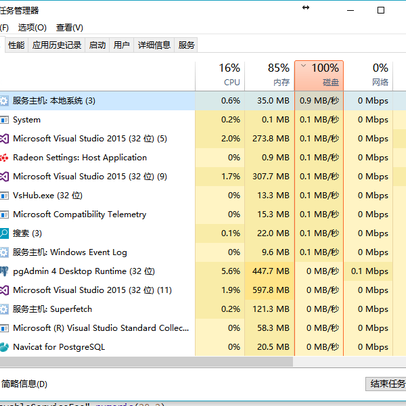Click the 35.0 MB memory cell

[x=270, y=101]
